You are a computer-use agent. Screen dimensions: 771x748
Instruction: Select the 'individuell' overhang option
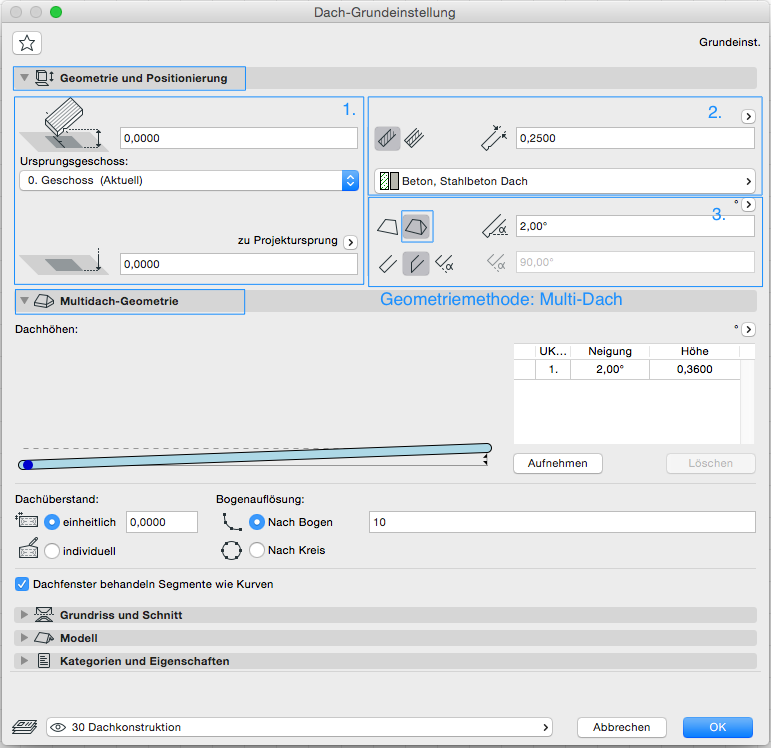click(x=53, y=550)
